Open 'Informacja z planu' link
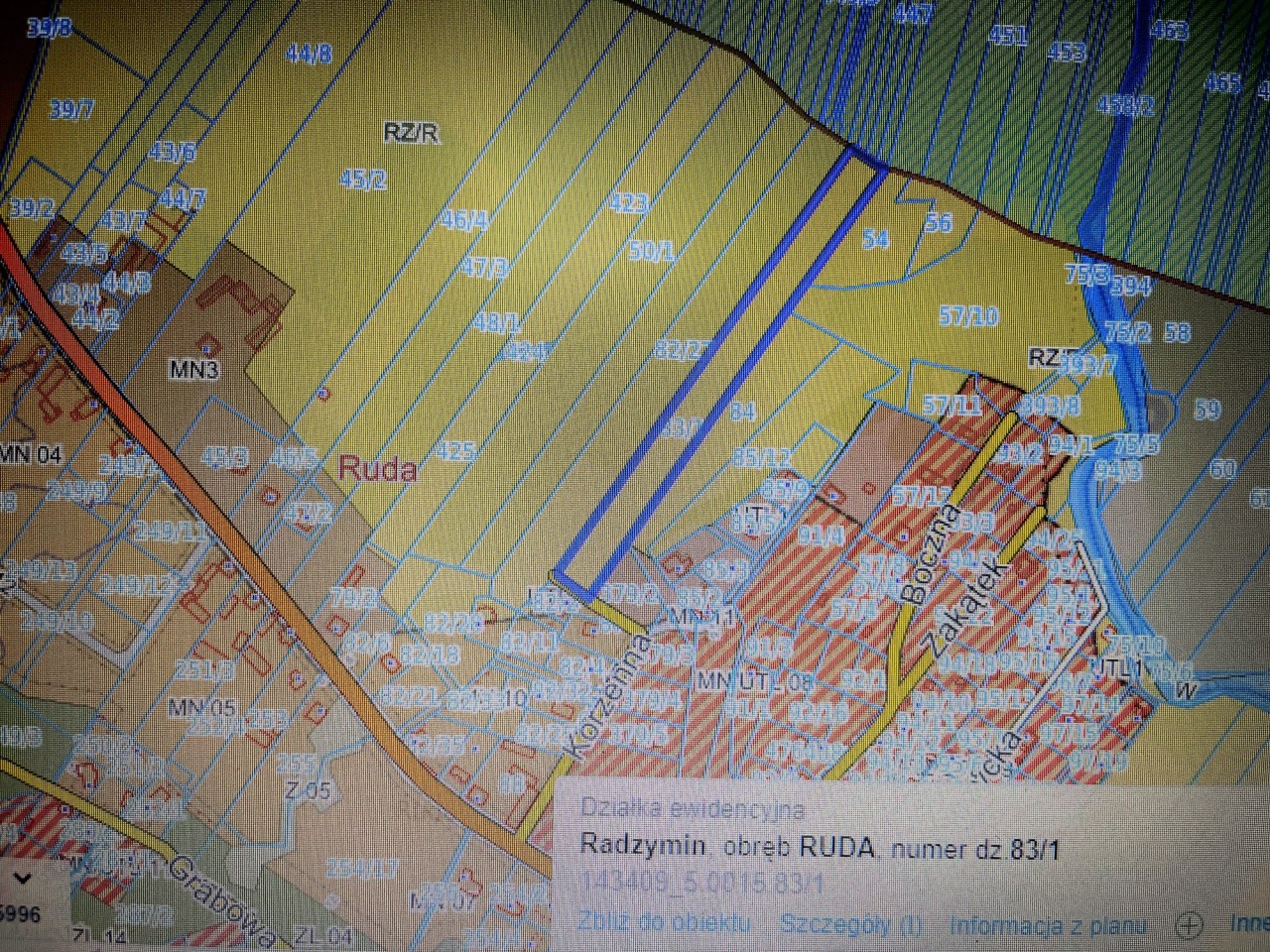The height and width of the screenshot is (952, 1270). tap(1048, 926)
